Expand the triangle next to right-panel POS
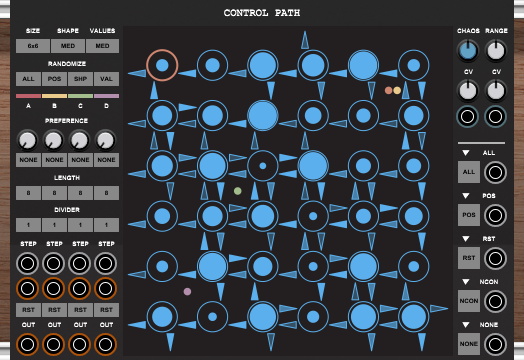 pyautogui.click(x=466, y=196)
